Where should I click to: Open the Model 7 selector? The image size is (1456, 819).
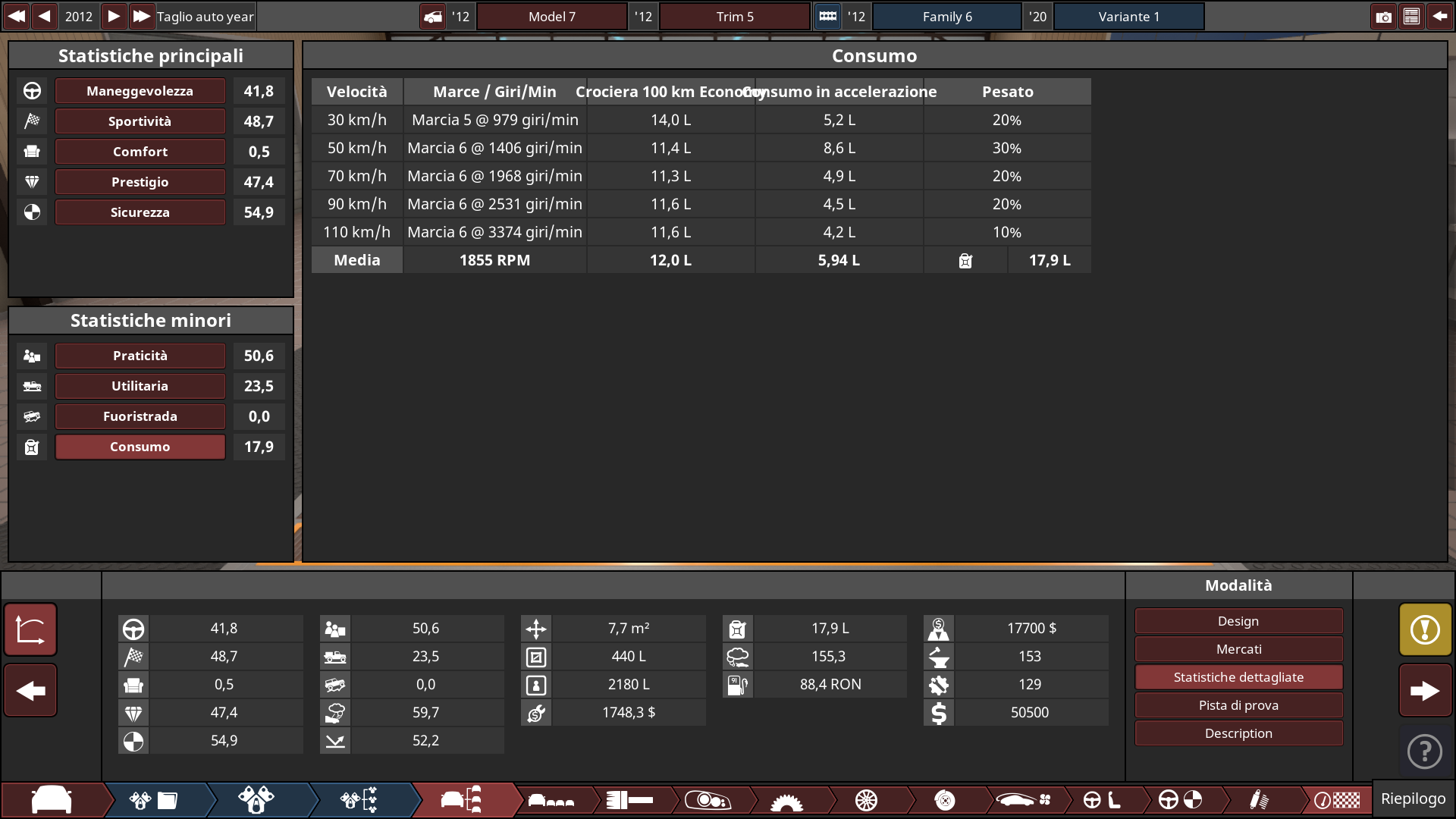click(552, 15)
